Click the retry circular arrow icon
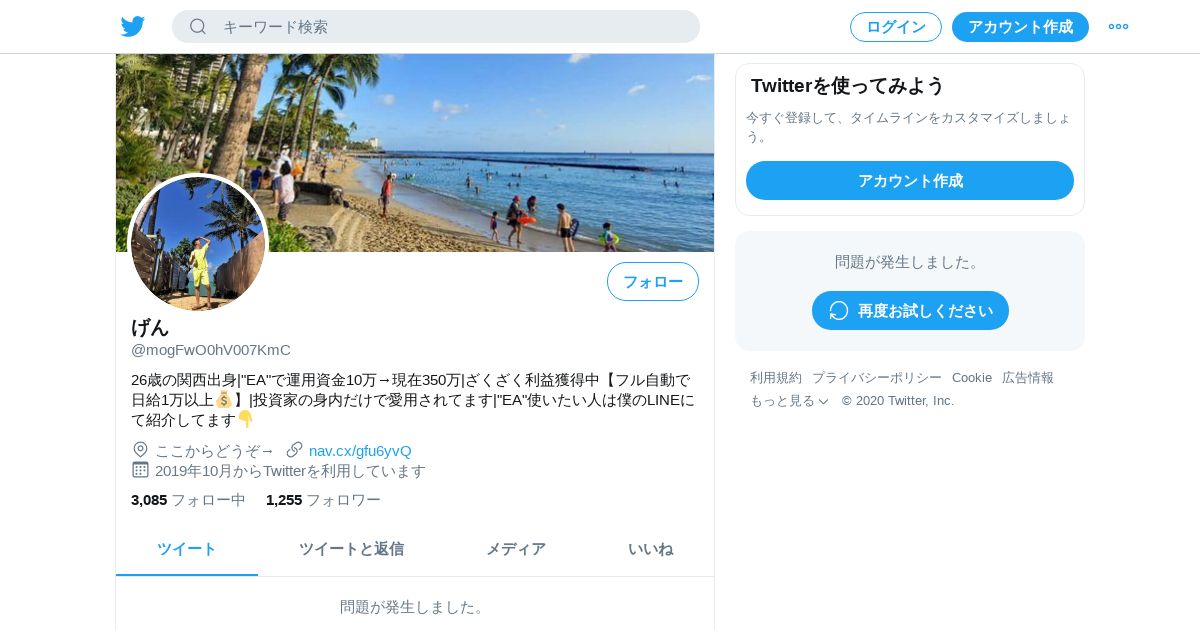The height and width of the screenshot is (630, 1200). tap(839, 311)
